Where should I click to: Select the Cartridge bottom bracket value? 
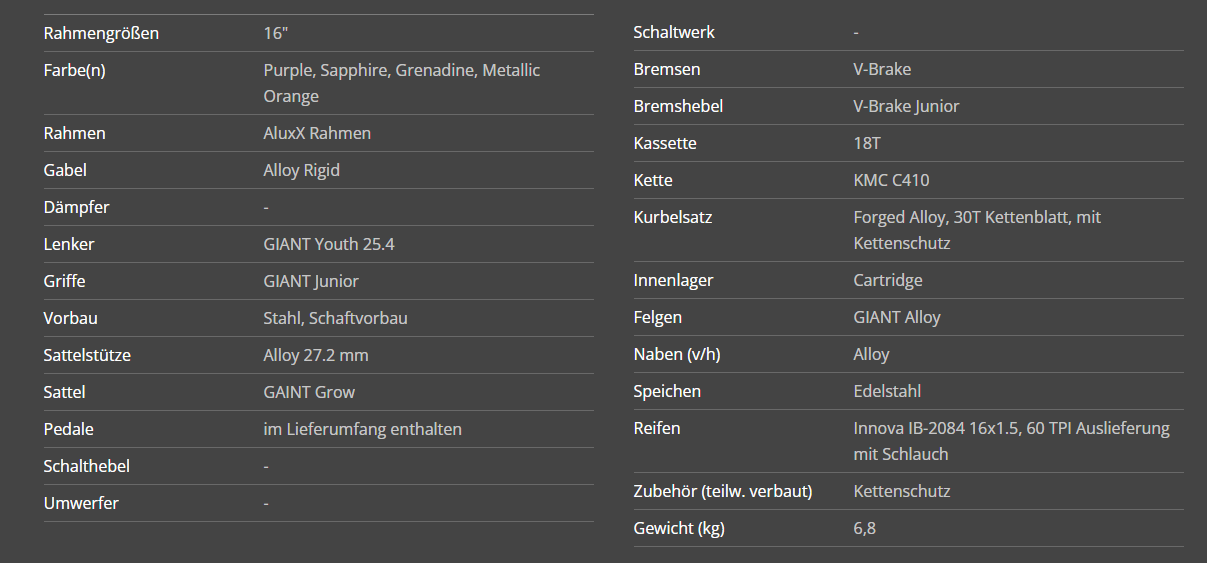coord(888,280)
